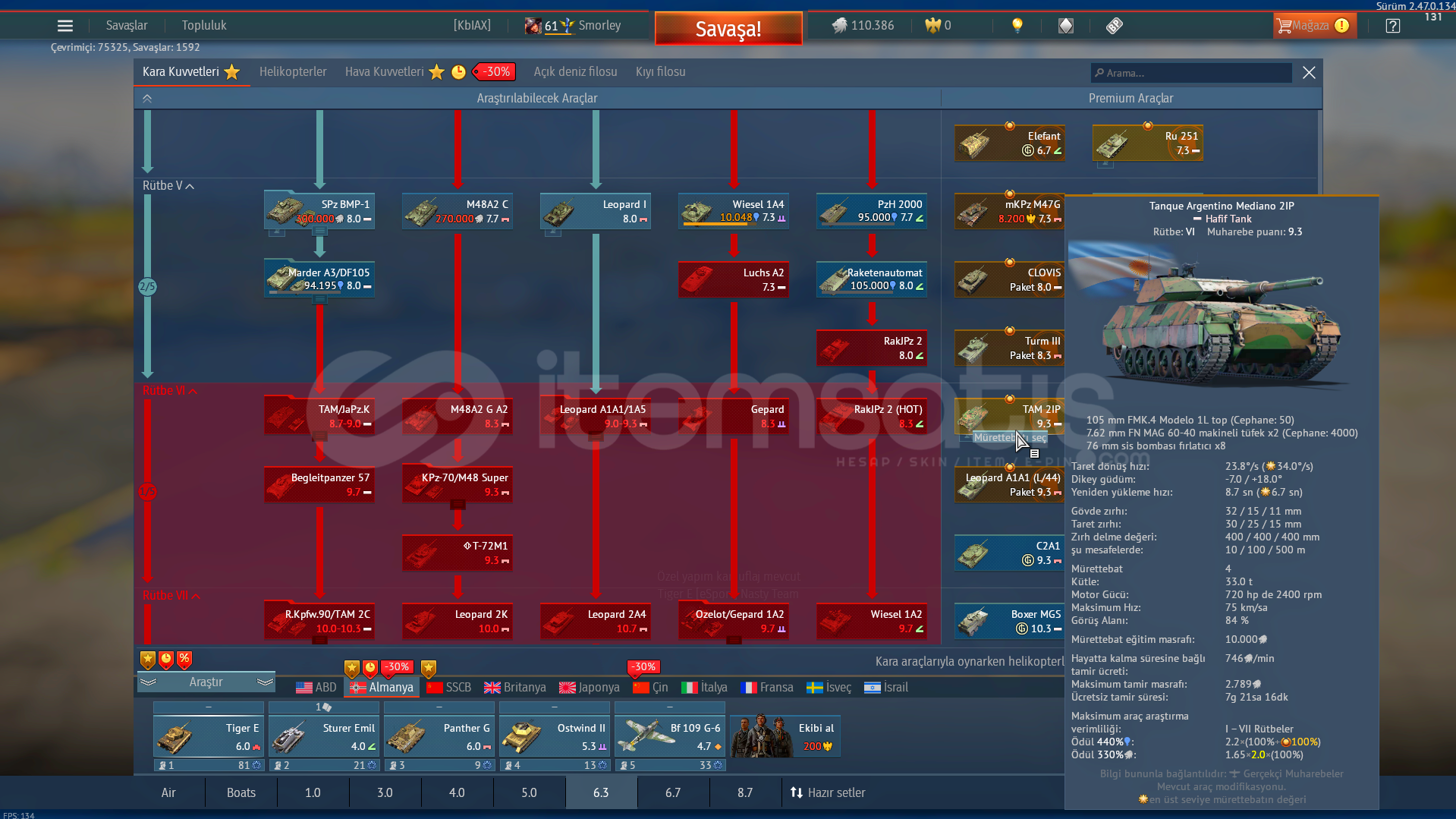Viewport: 1456px width, 819px height.
Task: Choose the Japonya nation flag
Action: click(590, 688)
